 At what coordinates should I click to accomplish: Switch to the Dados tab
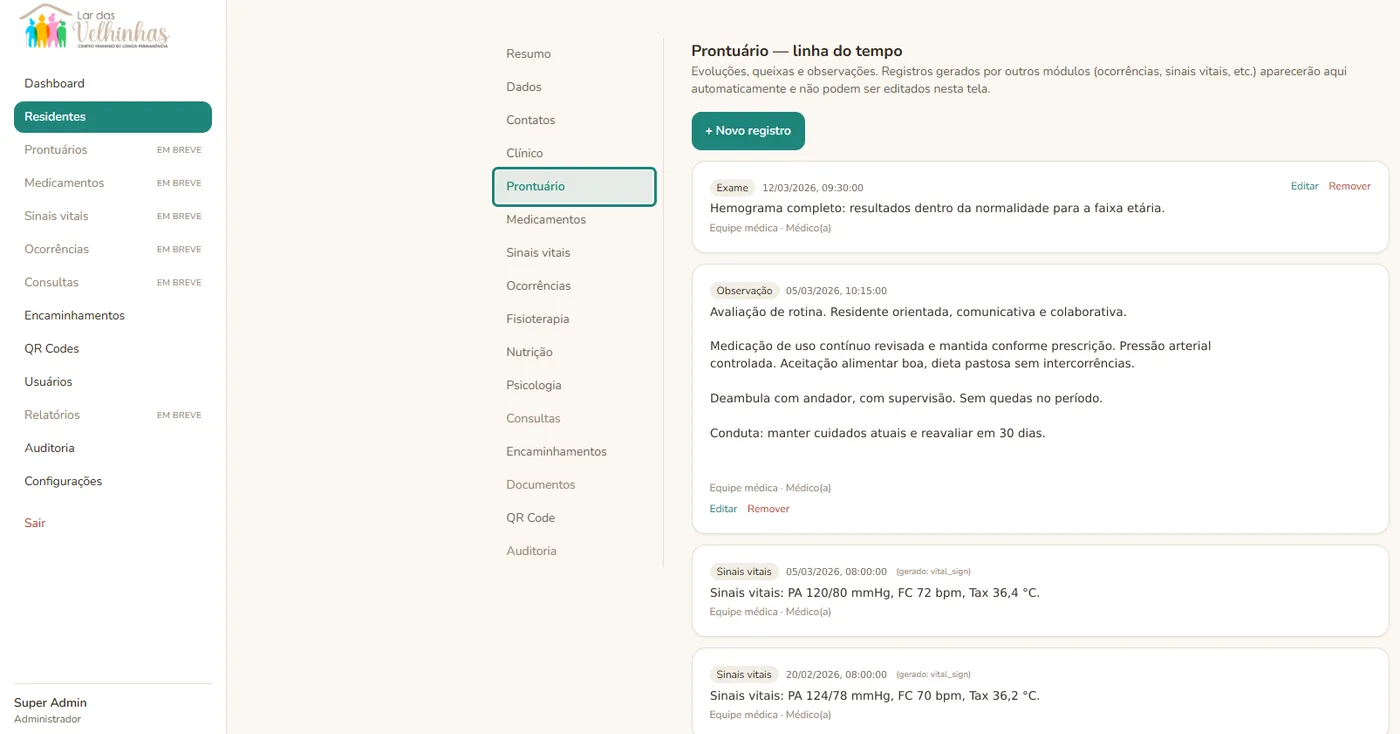point(574,87)
